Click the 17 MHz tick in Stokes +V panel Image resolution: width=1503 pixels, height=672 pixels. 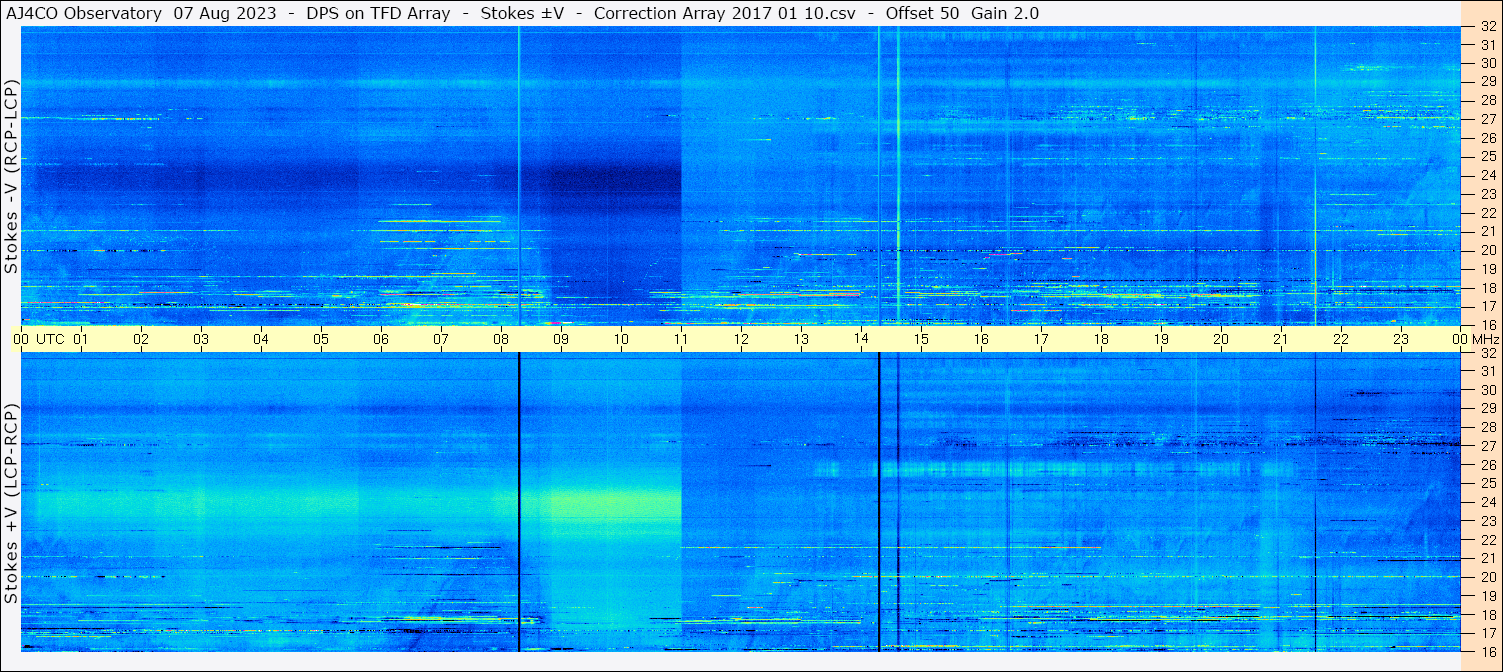[x=1487, y=632]
